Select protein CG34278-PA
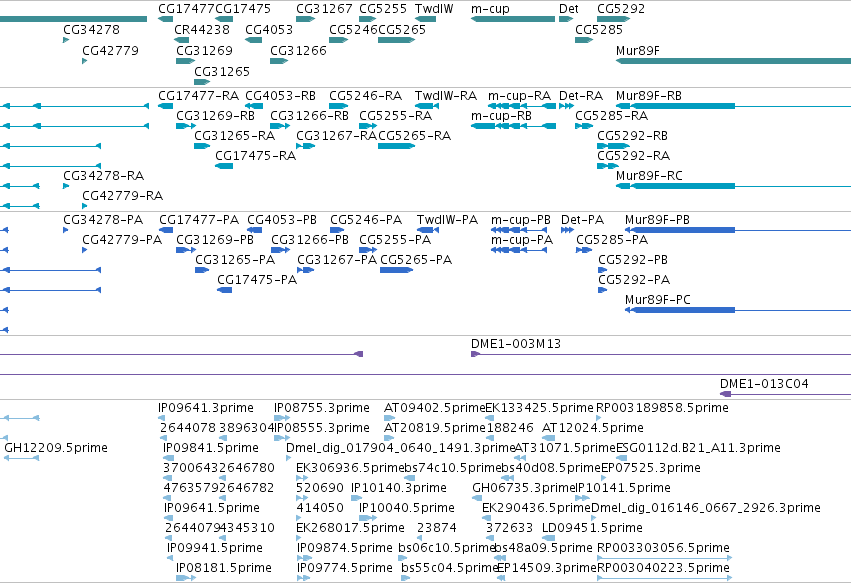This screenshot has height=583, width=851. (103, 220)
